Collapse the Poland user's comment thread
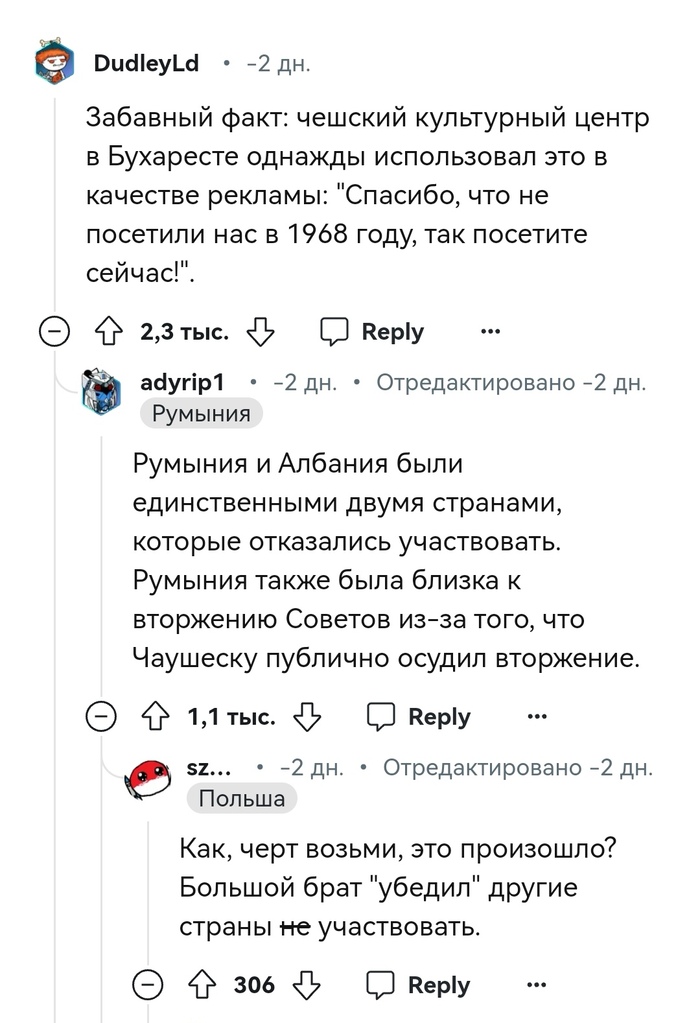700x1023 pixels. coord(151,985)
